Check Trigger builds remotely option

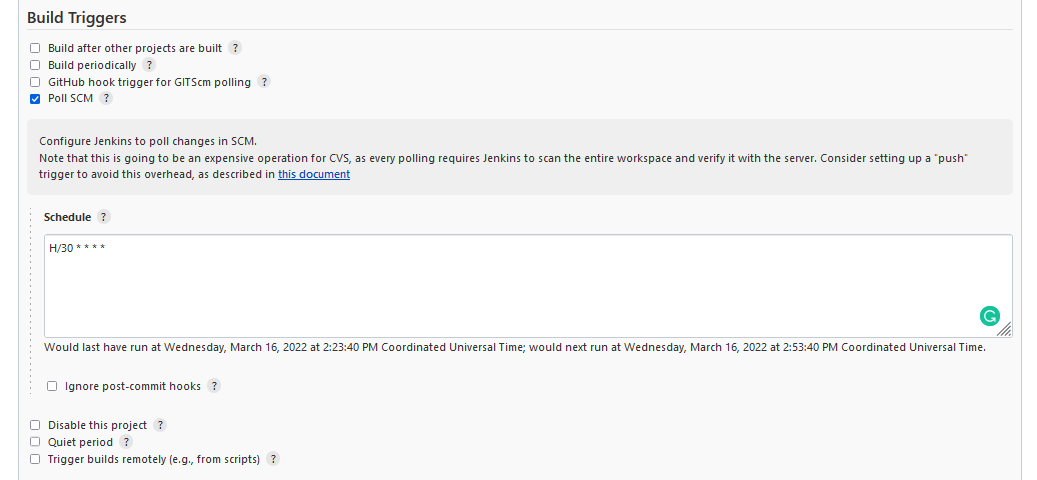[35, 459]
